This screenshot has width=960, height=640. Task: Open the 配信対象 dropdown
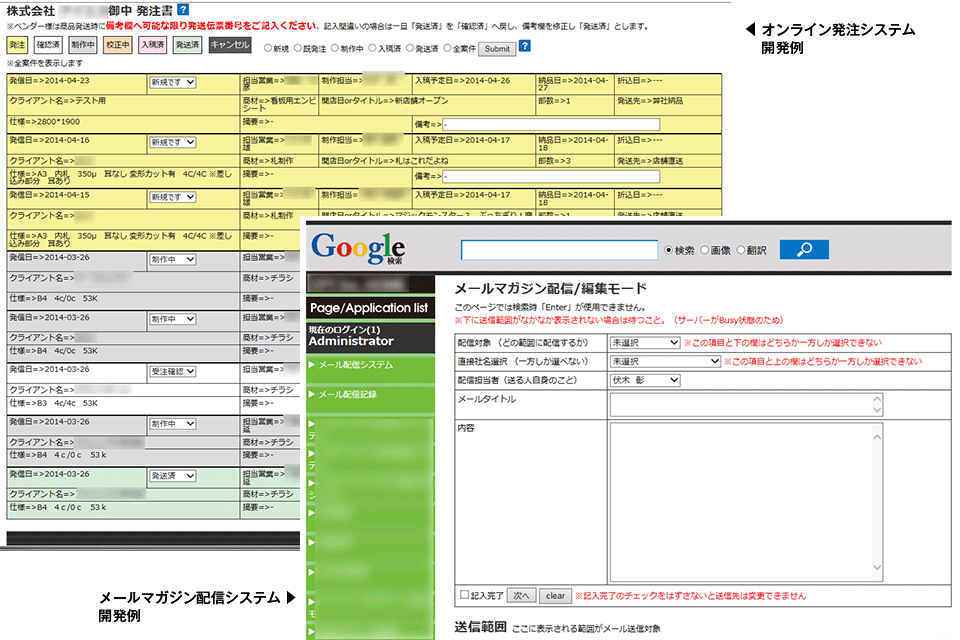(x=644, y=342)
